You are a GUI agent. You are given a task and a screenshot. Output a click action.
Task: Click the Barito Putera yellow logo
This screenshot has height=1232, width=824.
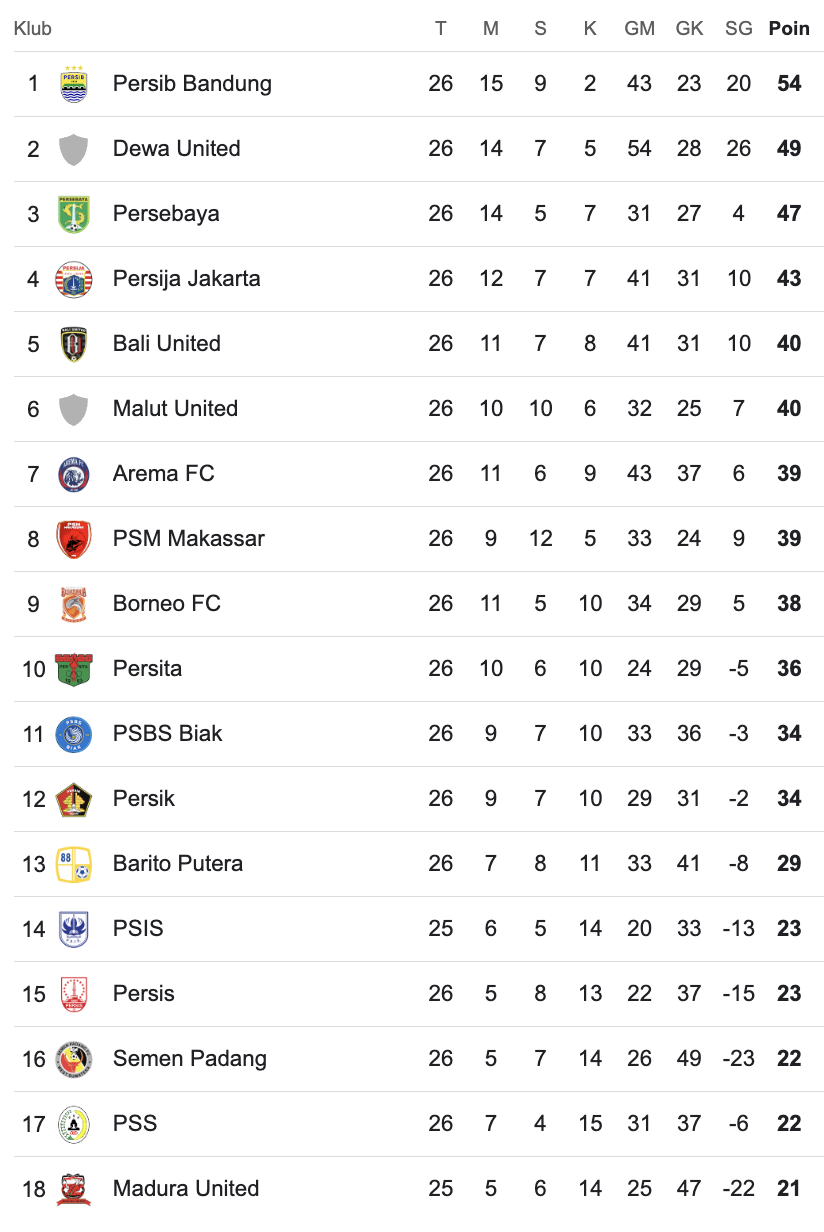tap(74, 864)
